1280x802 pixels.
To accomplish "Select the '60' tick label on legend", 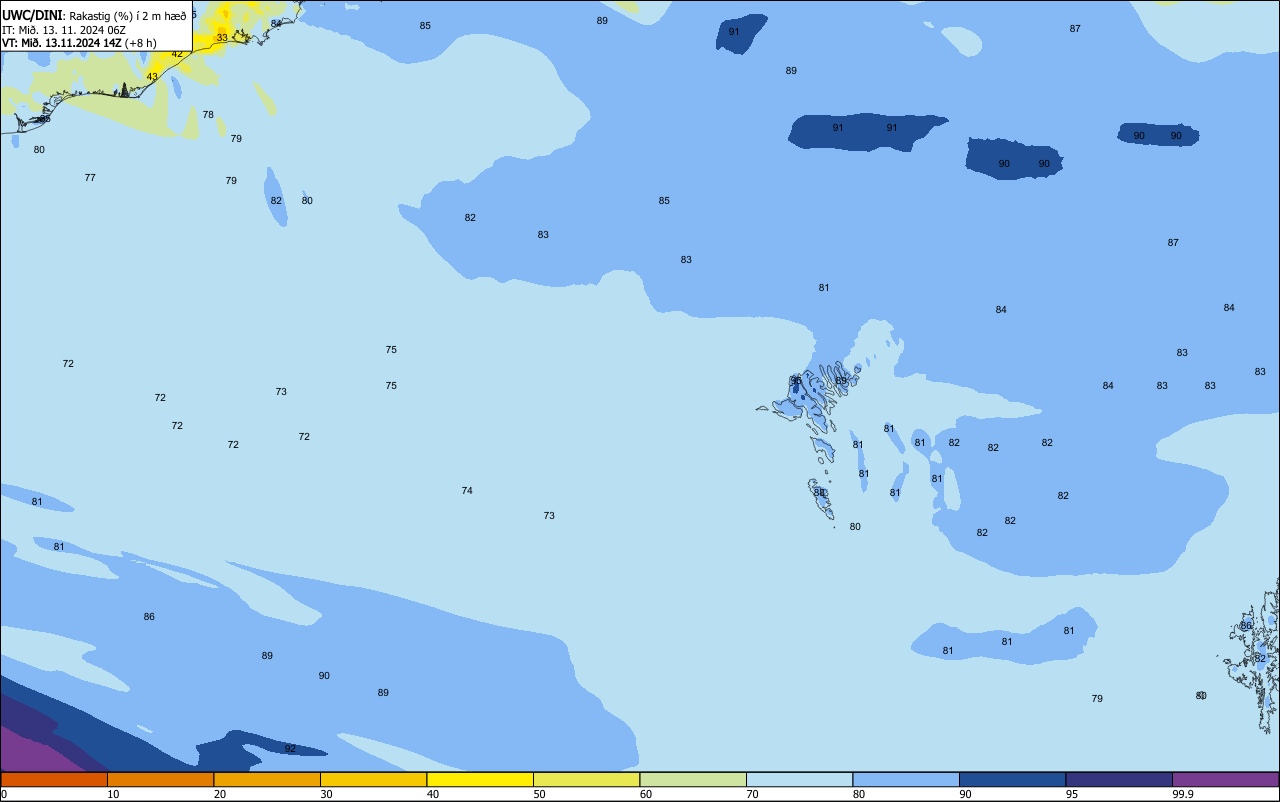I will tap(646, 794).
